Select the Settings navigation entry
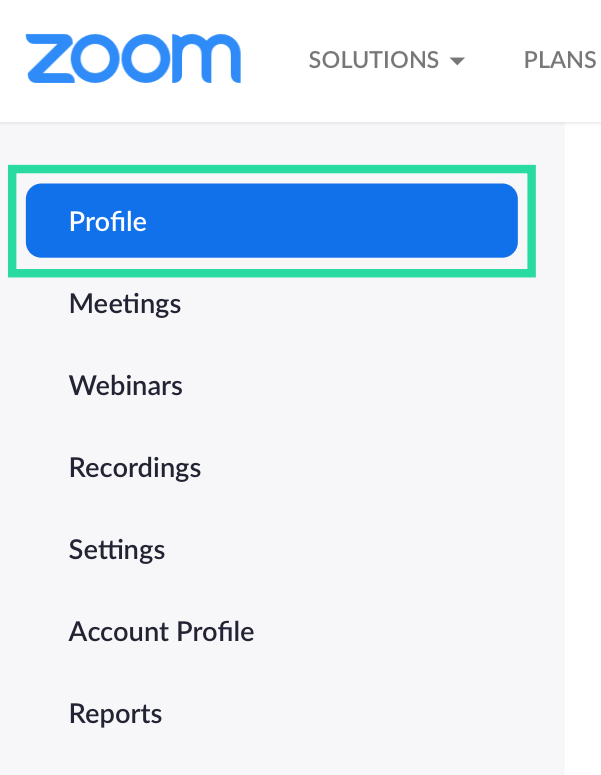The image size is (601, 775). 117,549
